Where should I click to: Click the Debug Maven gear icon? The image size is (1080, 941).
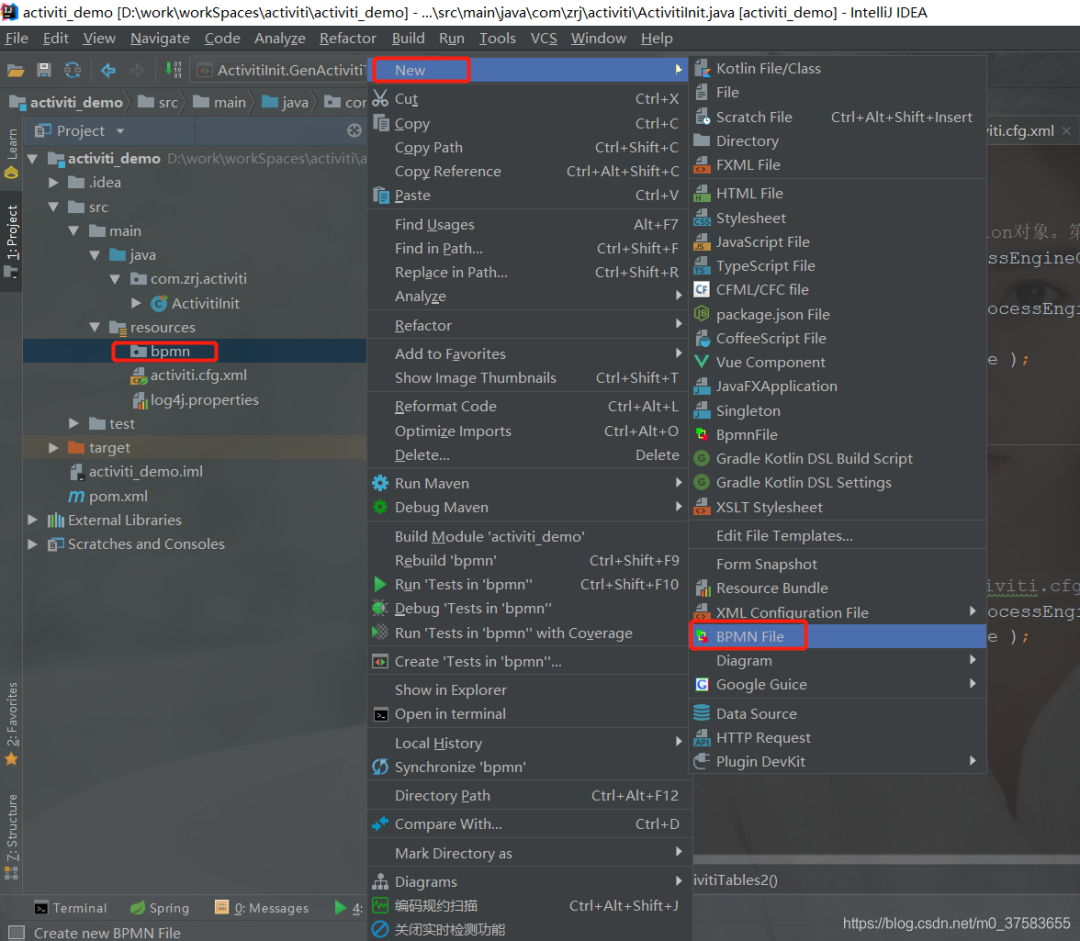[x=380, y=507]
